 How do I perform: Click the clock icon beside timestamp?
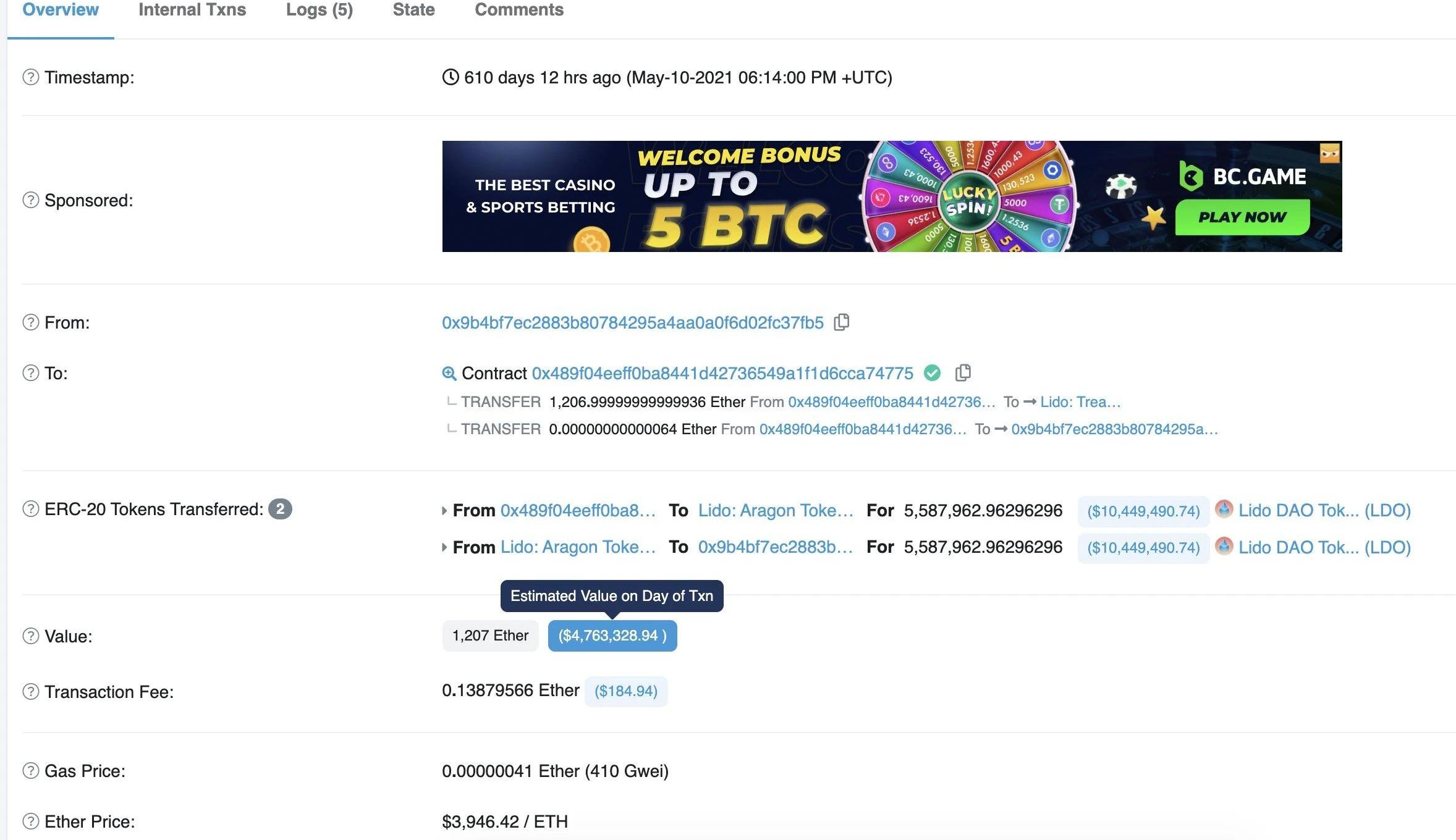(x=451, y=77)
